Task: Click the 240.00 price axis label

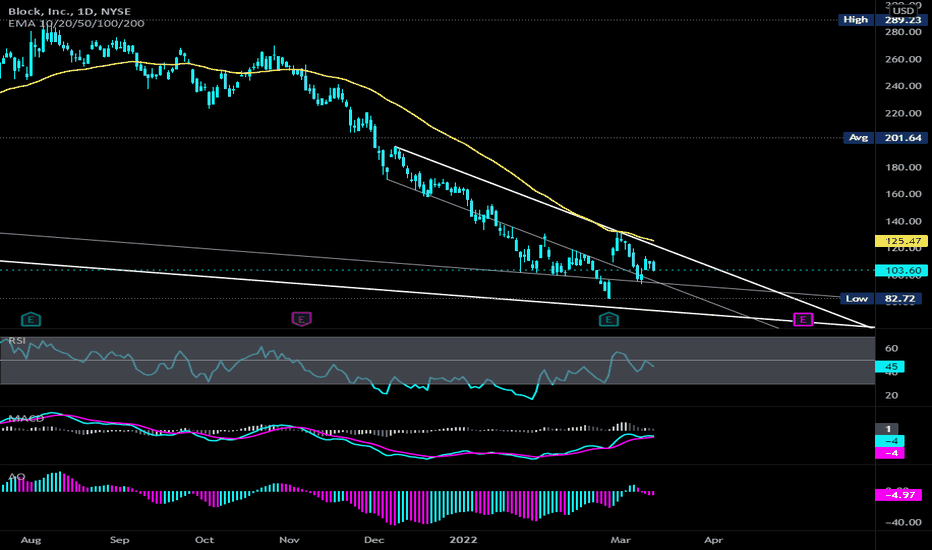Action: [x=903, y=86]
